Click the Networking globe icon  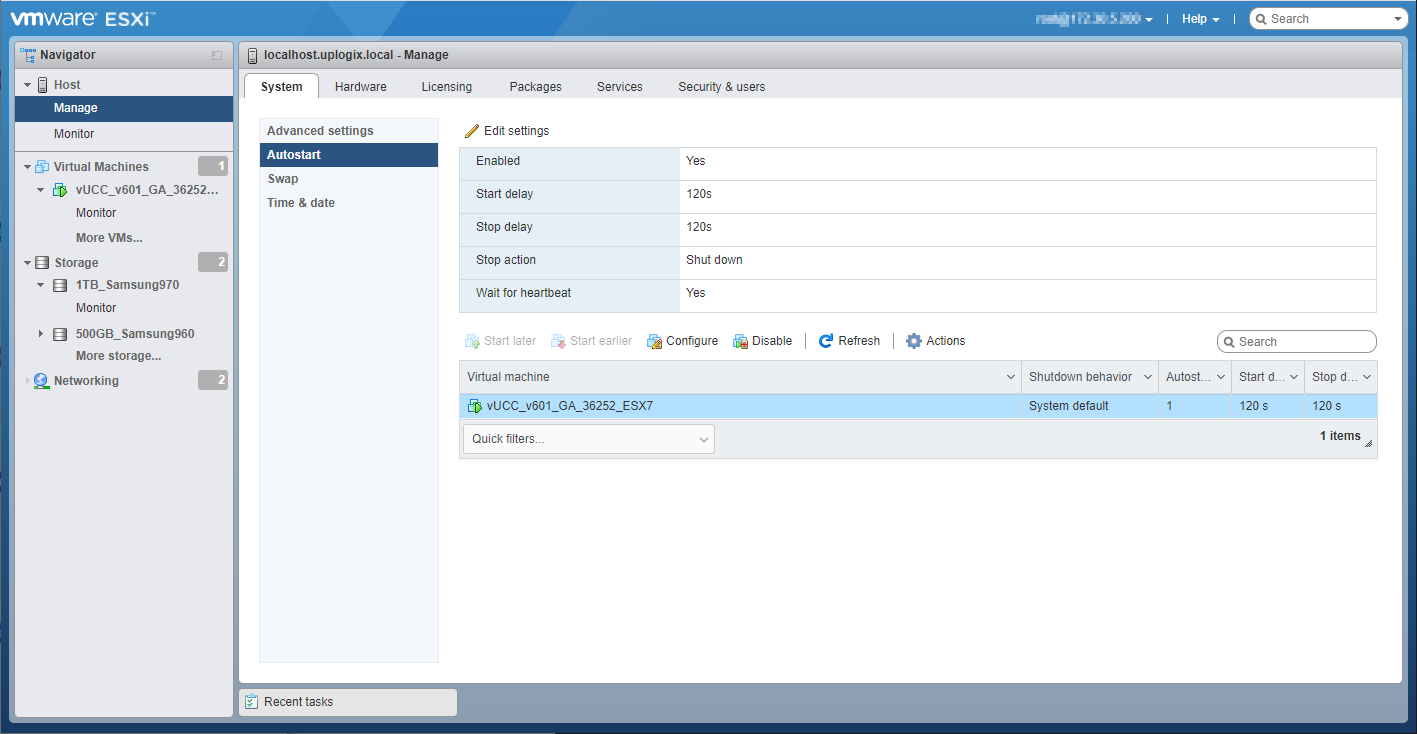[x=41, y=381]
